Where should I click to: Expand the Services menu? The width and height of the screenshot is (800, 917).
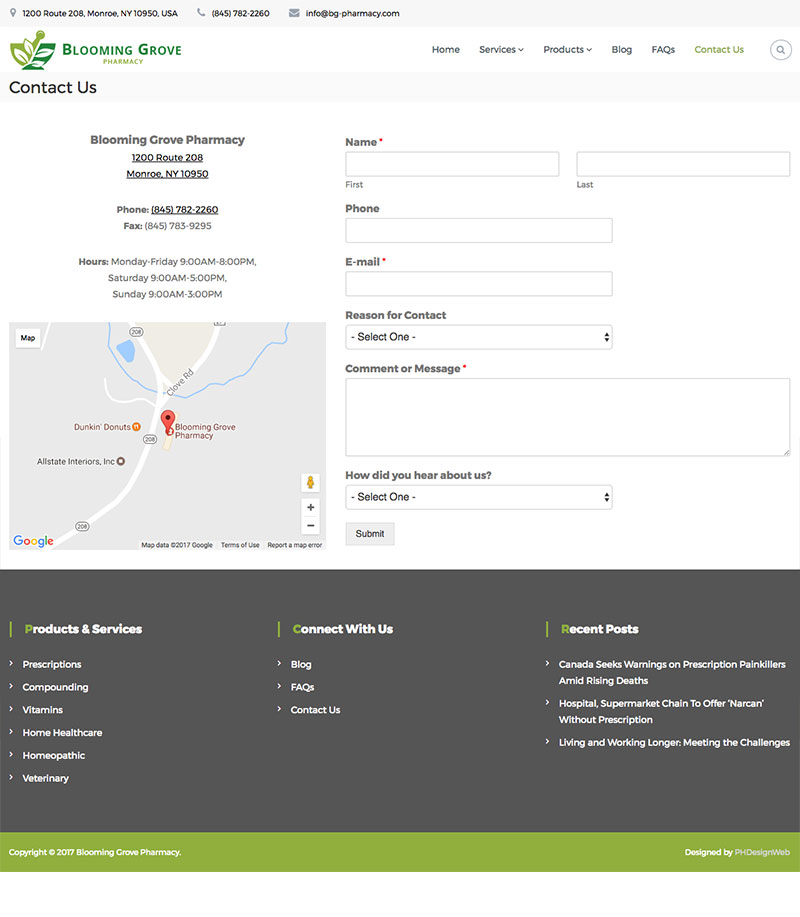(501, 50)
